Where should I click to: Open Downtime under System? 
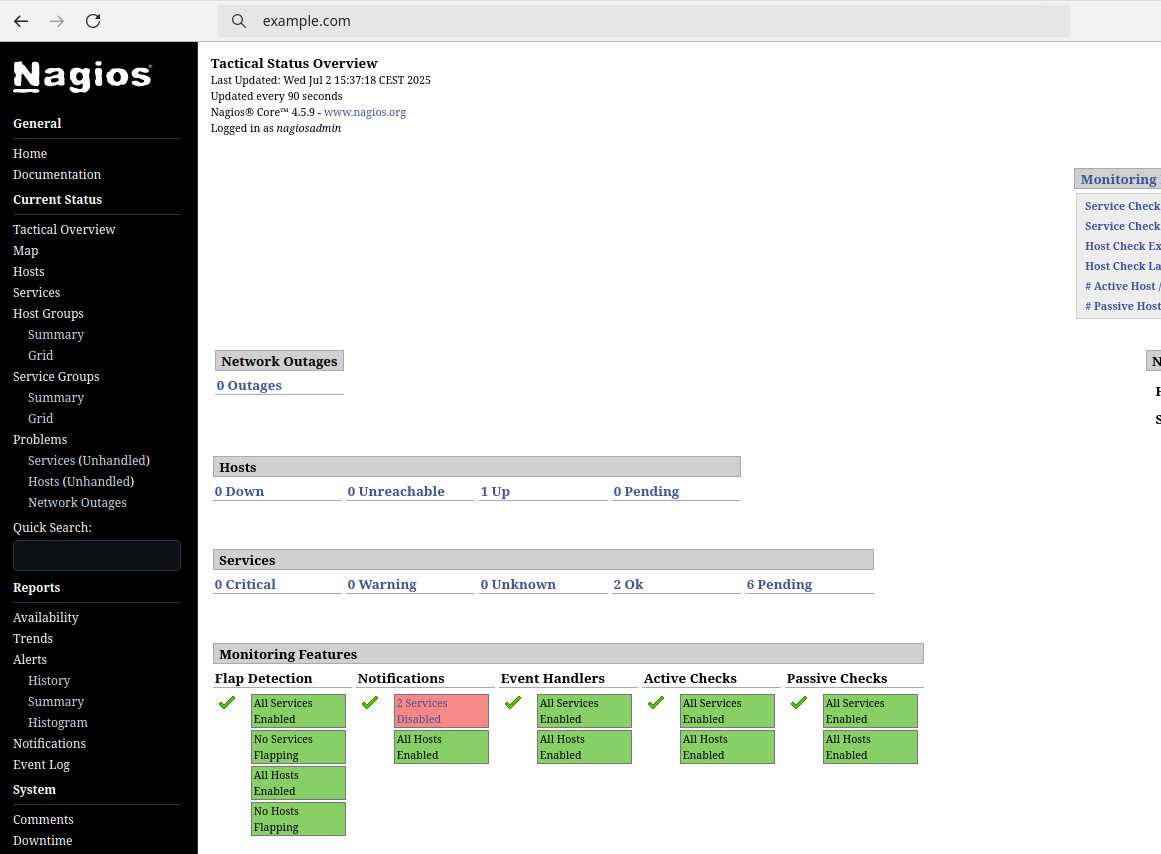pyautogui.click(x=42, y=841)
